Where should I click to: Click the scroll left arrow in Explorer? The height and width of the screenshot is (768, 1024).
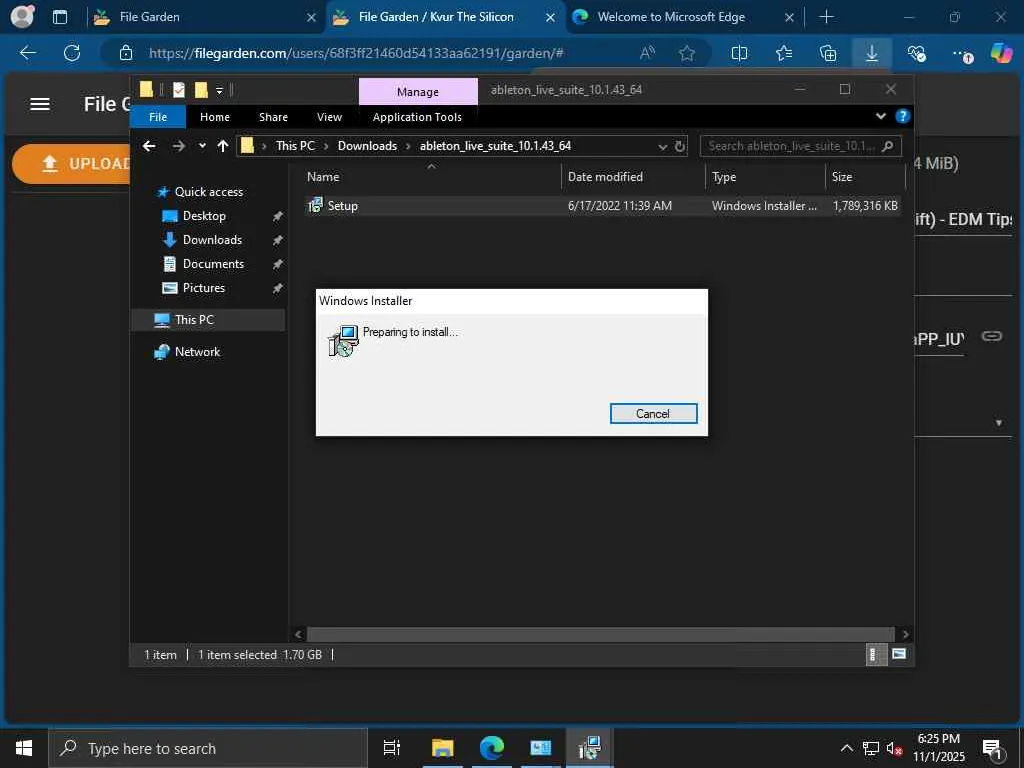tap(298, 634)
